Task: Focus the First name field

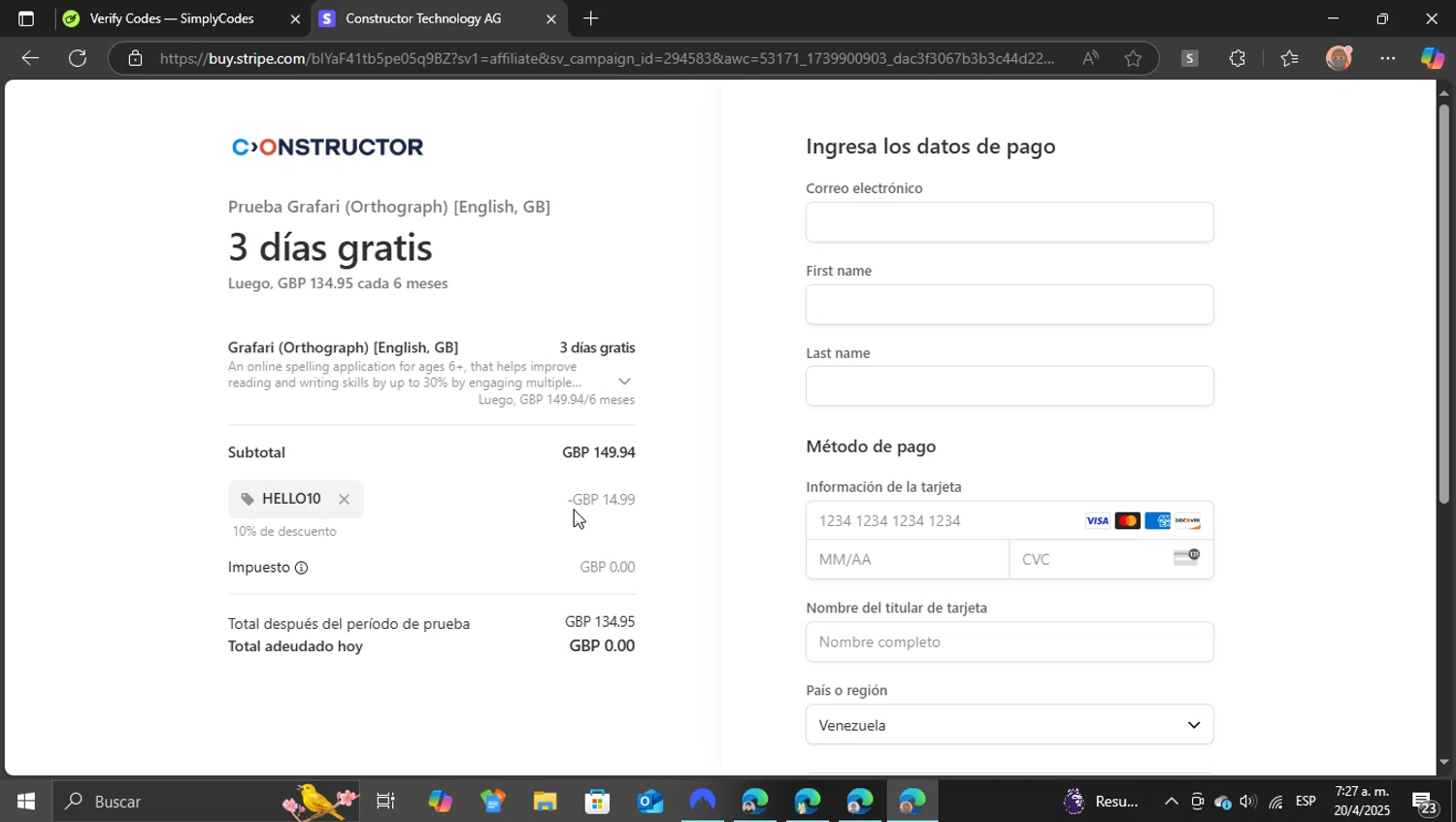Action: [1009, 305]
